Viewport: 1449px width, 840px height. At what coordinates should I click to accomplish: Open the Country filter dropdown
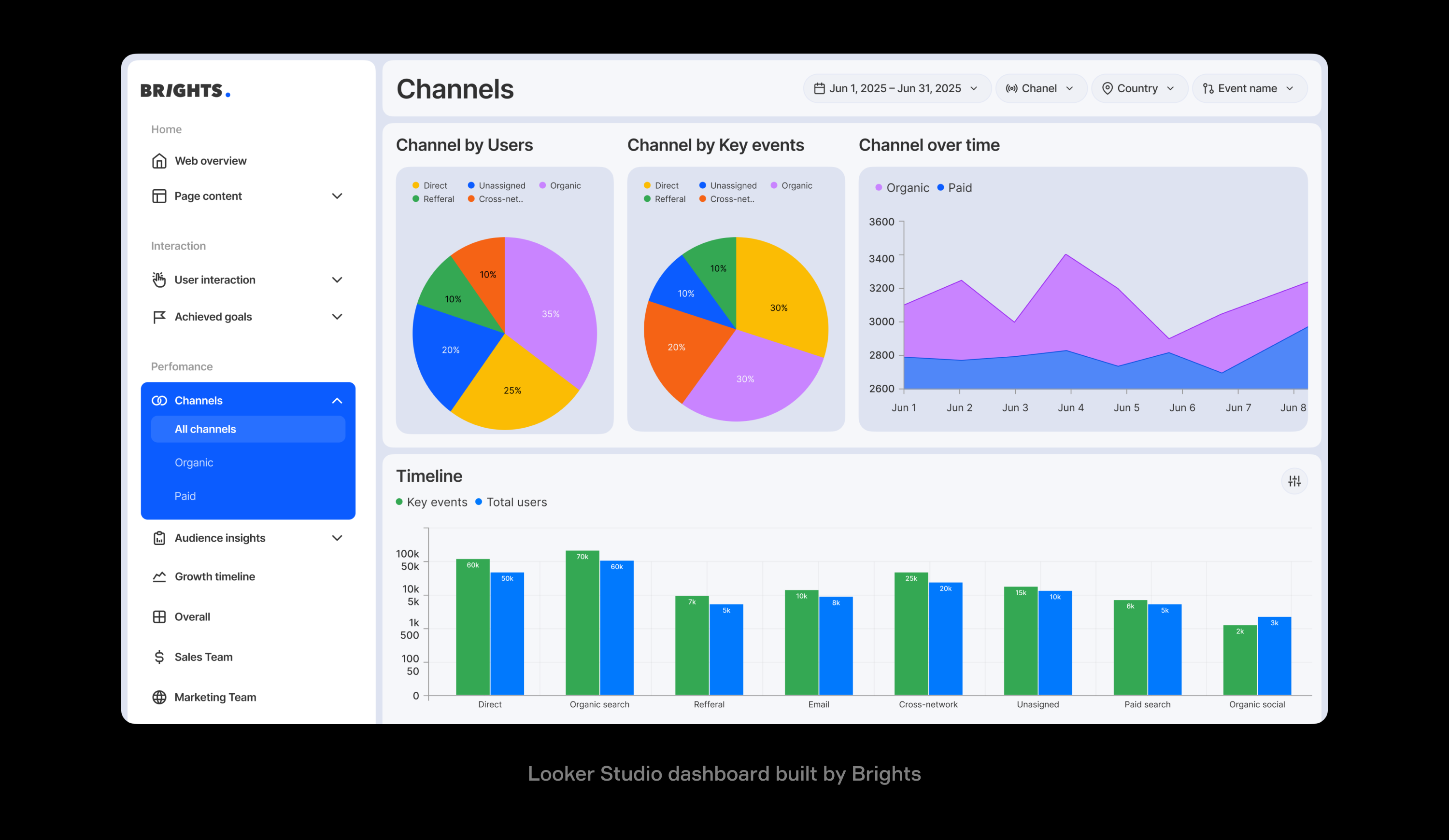[1138, 88]
